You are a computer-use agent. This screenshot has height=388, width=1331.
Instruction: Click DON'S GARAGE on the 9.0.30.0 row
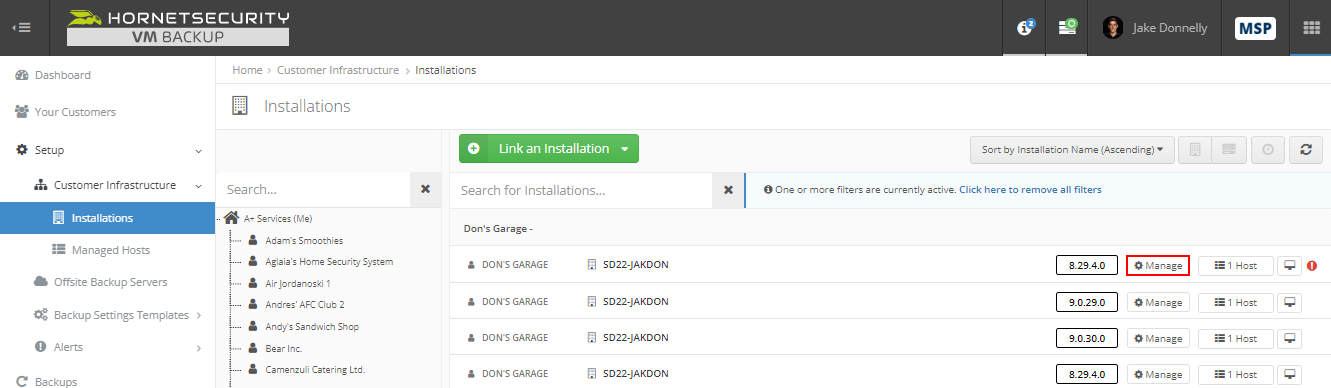click(515, 339)
